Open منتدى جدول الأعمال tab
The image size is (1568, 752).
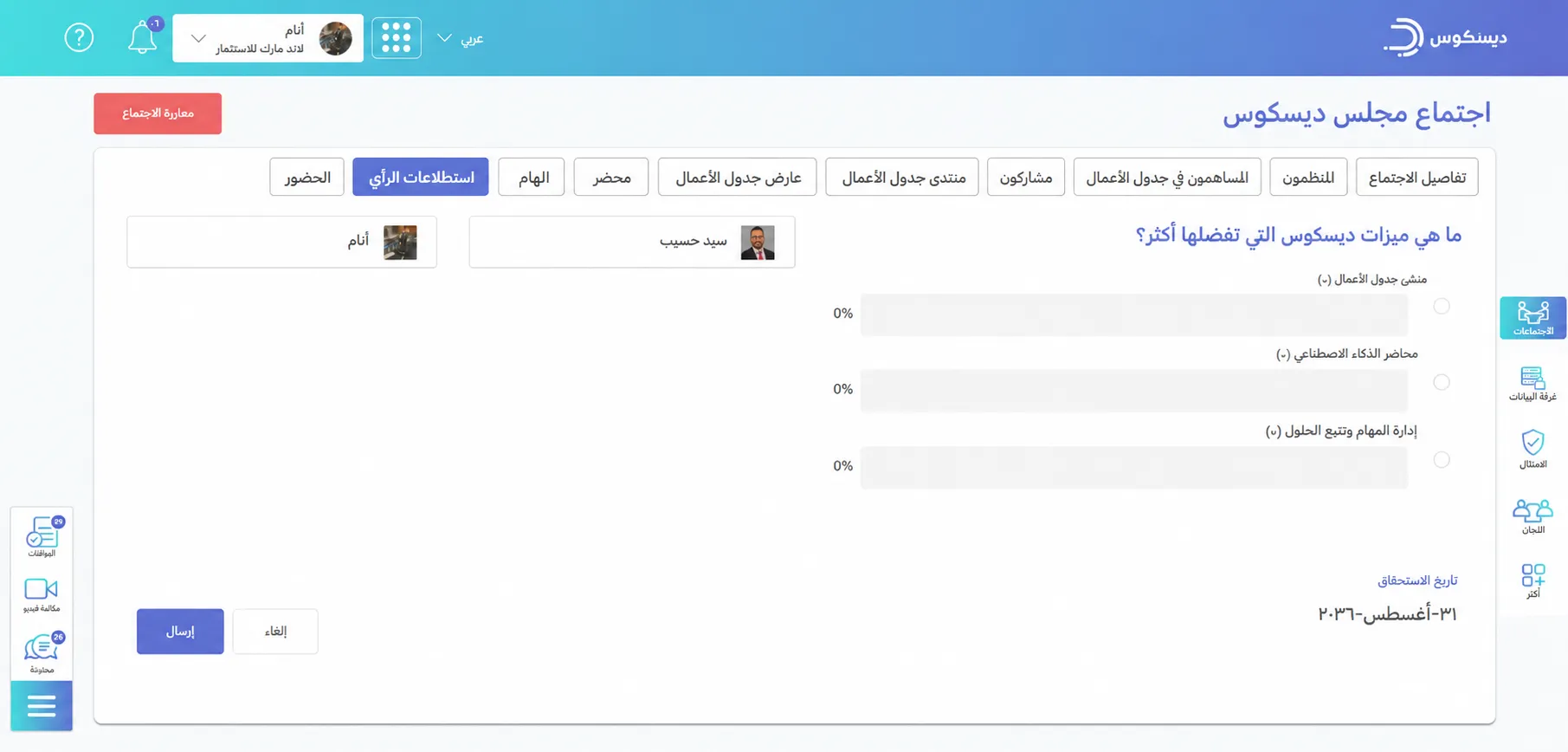tap(902, 177)
